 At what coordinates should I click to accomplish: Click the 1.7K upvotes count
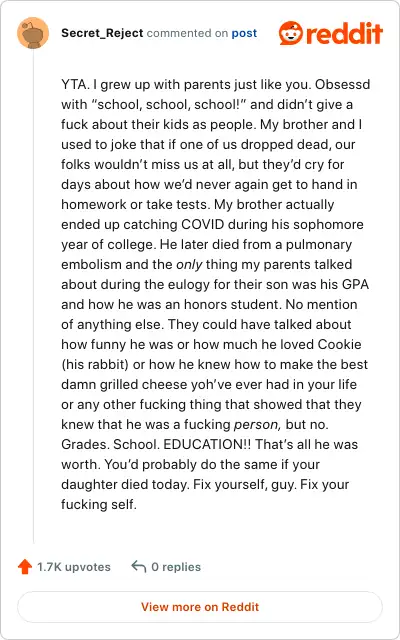point(74,567)
